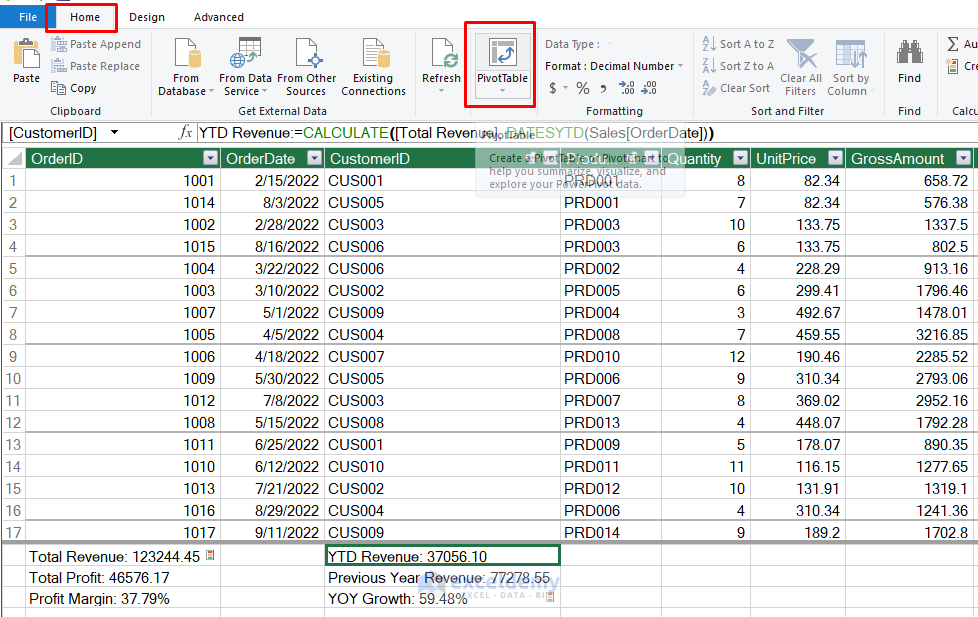
Task: Click Quantity cell 12
Action: point(706,357)
